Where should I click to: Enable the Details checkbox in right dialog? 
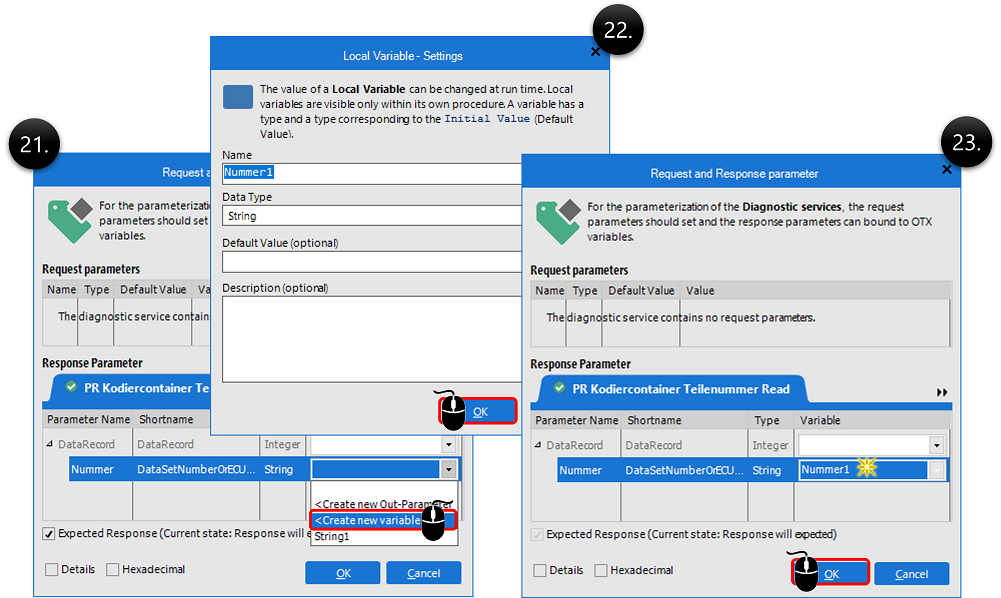coord(540,570)
